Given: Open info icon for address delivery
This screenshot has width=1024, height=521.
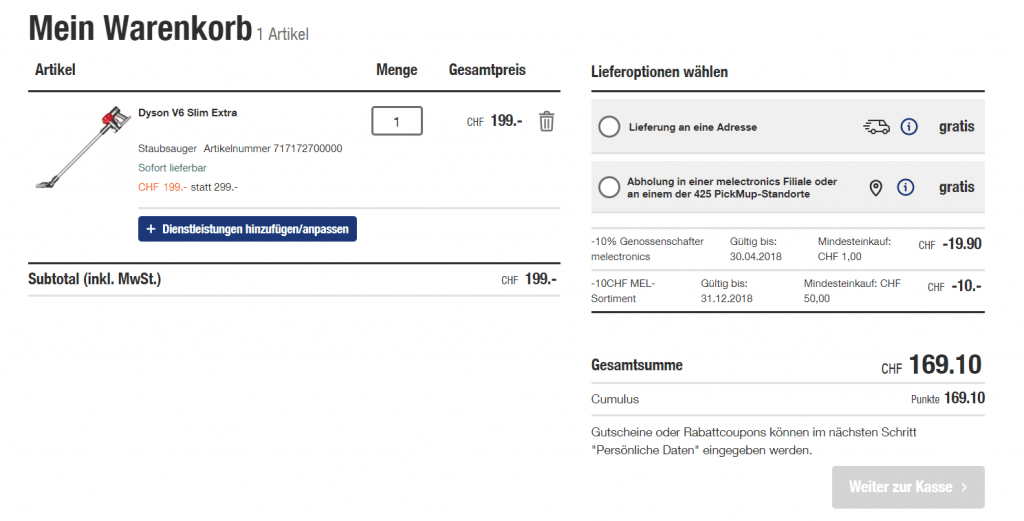Looking at the screenshot, I should click(908, 127).
